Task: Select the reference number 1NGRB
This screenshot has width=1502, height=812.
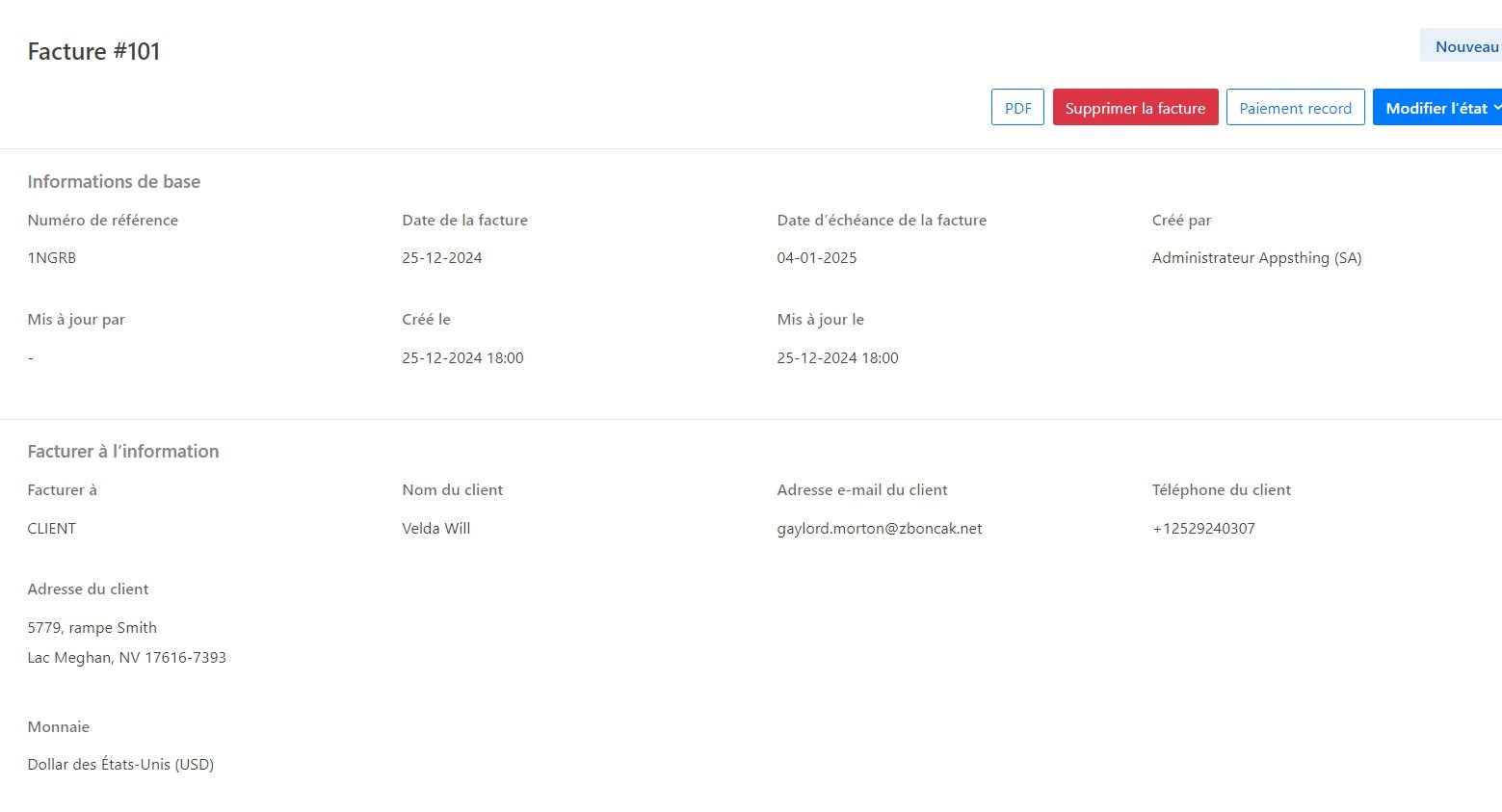Action: pyautogui.click(x=52, y=258)
